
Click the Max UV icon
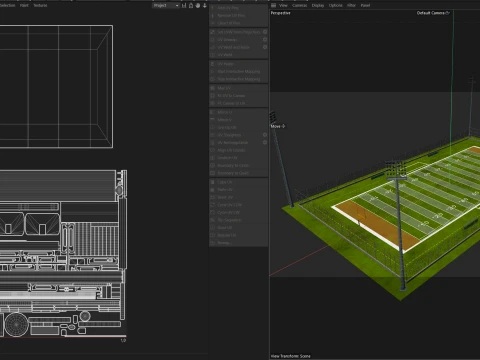coord(213,88)
